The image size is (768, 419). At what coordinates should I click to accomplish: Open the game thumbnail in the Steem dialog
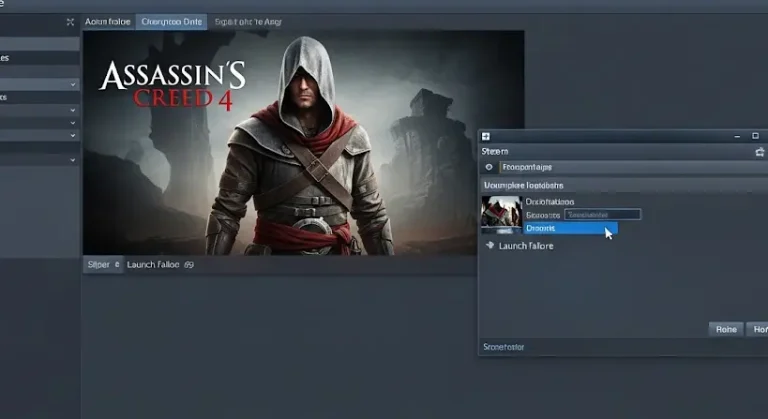[x=502, y=215]
